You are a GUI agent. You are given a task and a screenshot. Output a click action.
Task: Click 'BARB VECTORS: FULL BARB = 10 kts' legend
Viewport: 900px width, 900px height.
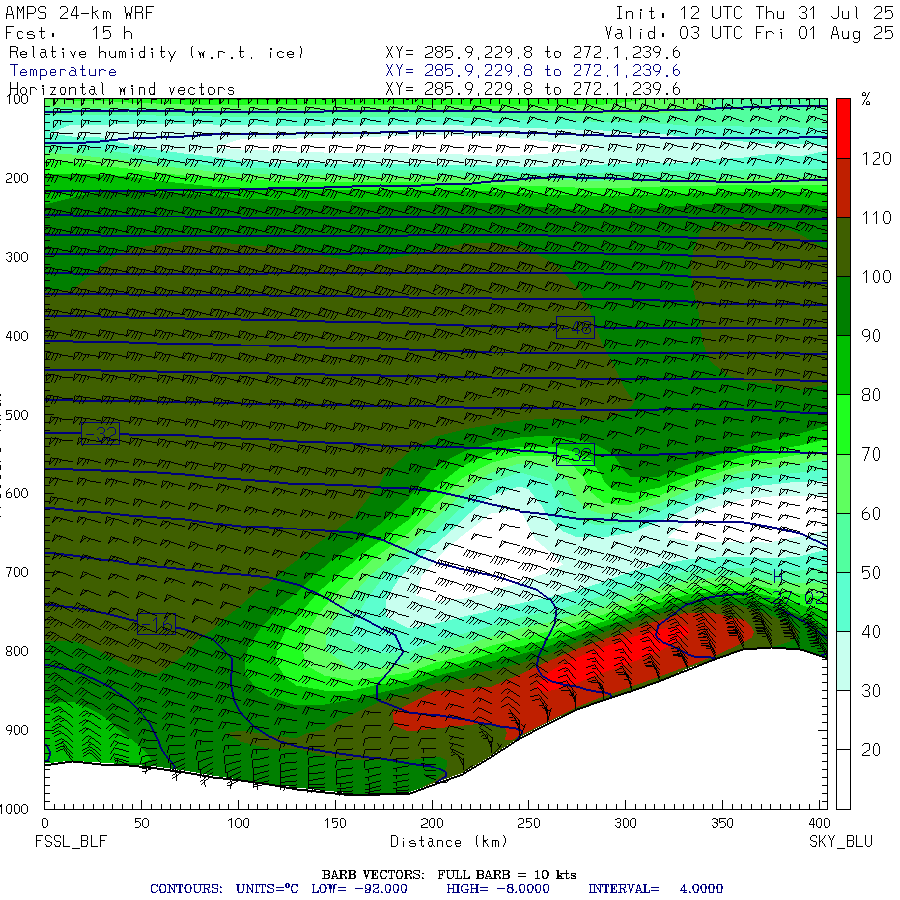tap(449, 875)
